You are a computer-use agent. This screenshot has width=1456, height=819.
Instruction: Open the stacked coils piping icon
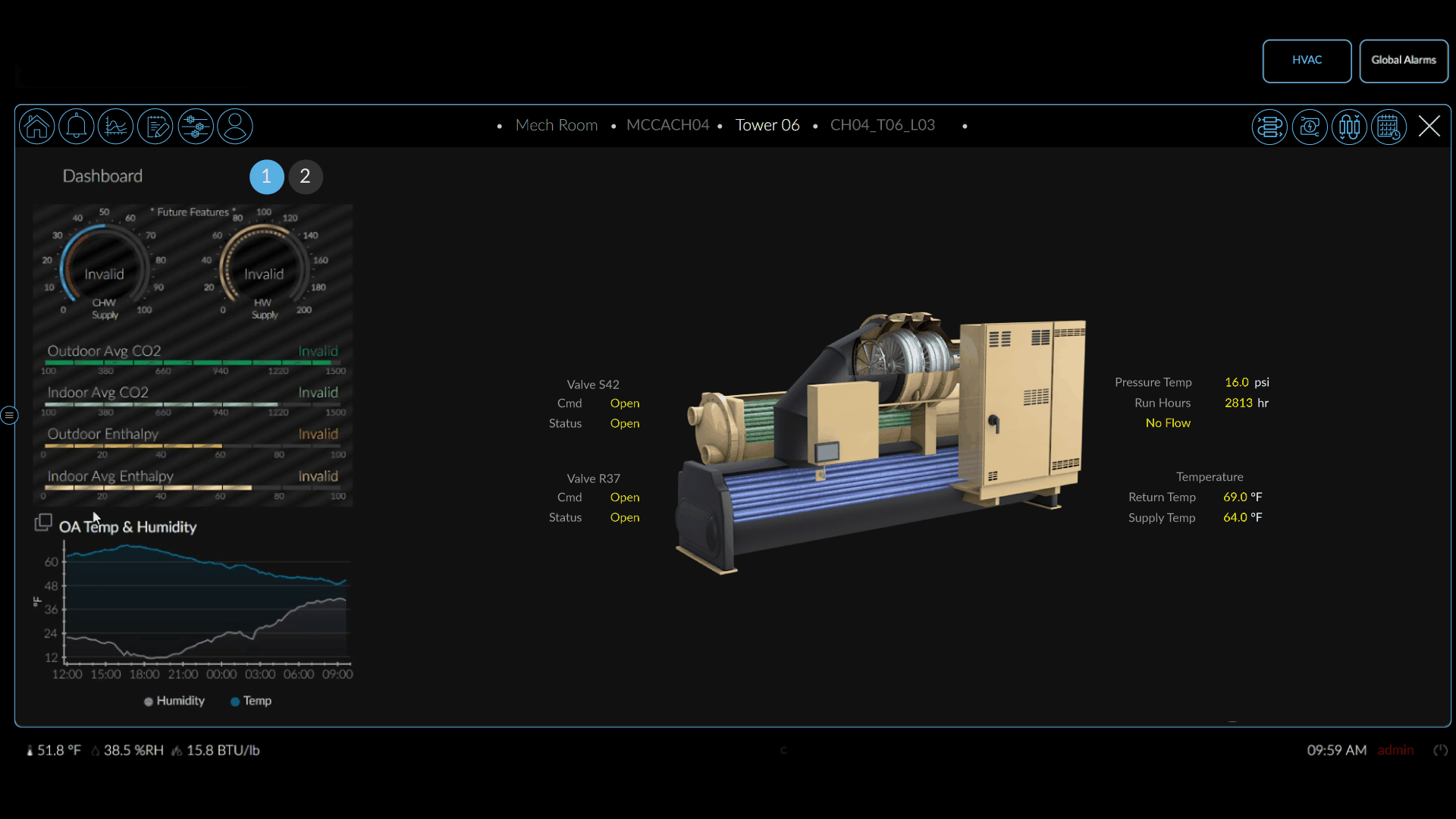pos(1269,127)
